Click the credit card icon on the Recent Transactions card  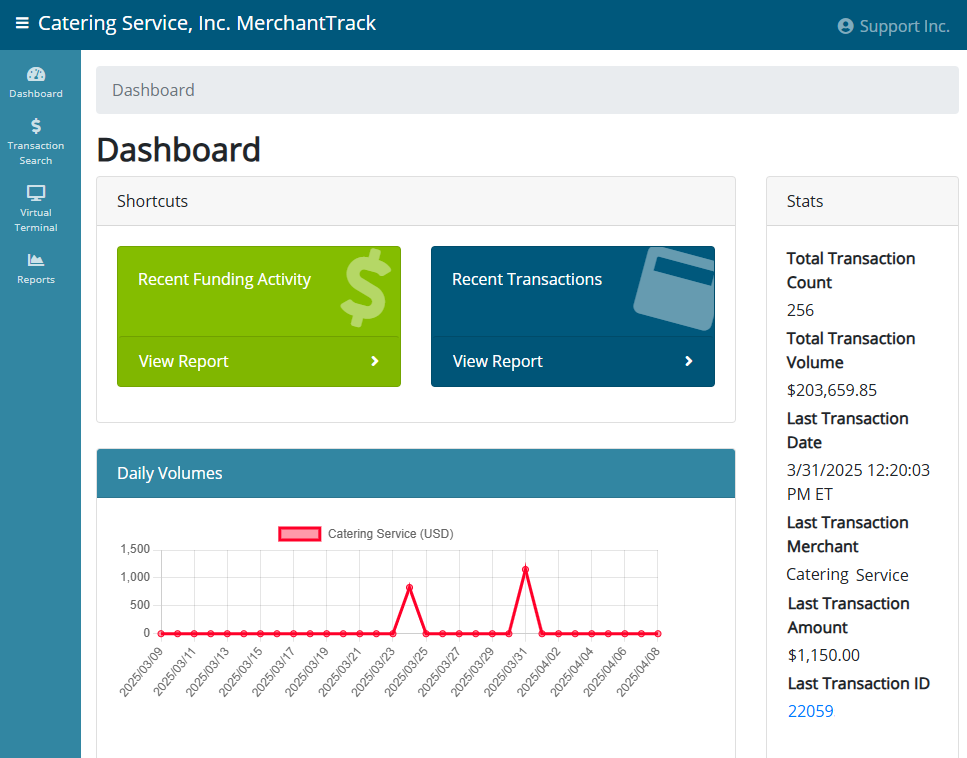675,288
